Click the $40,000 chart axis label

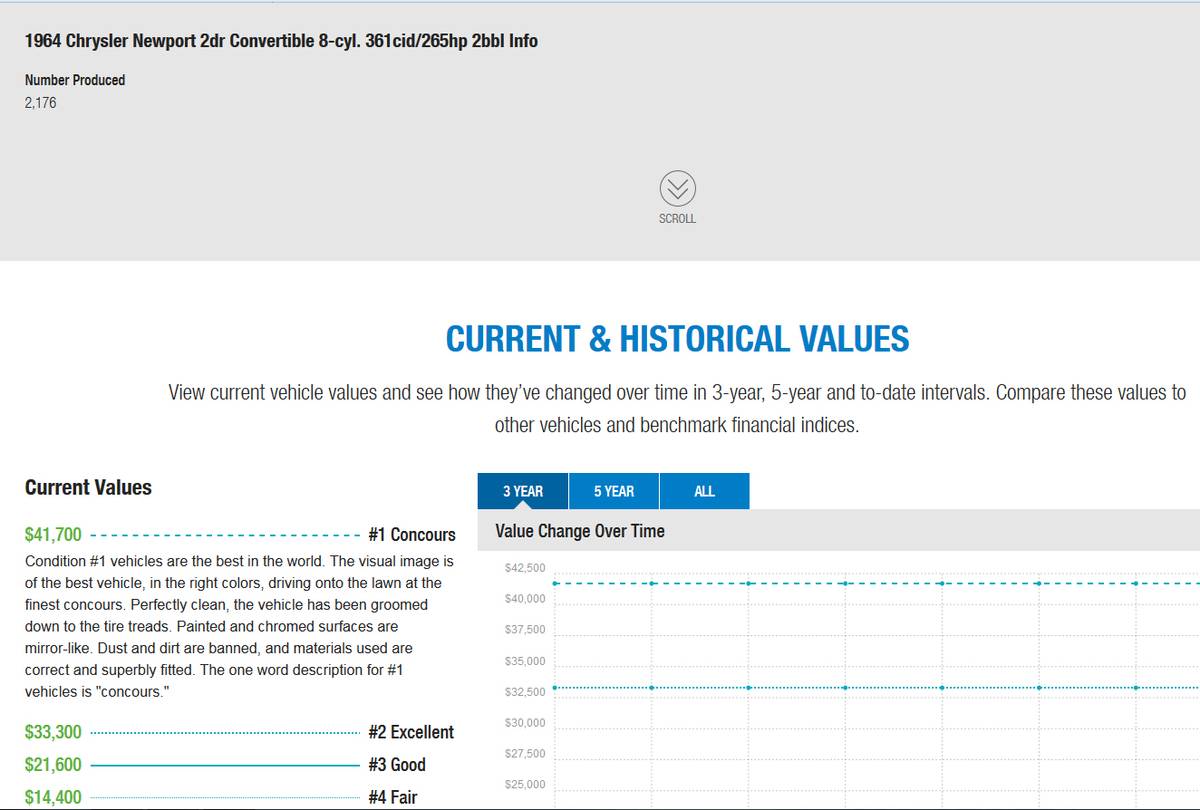click(525, 599)
